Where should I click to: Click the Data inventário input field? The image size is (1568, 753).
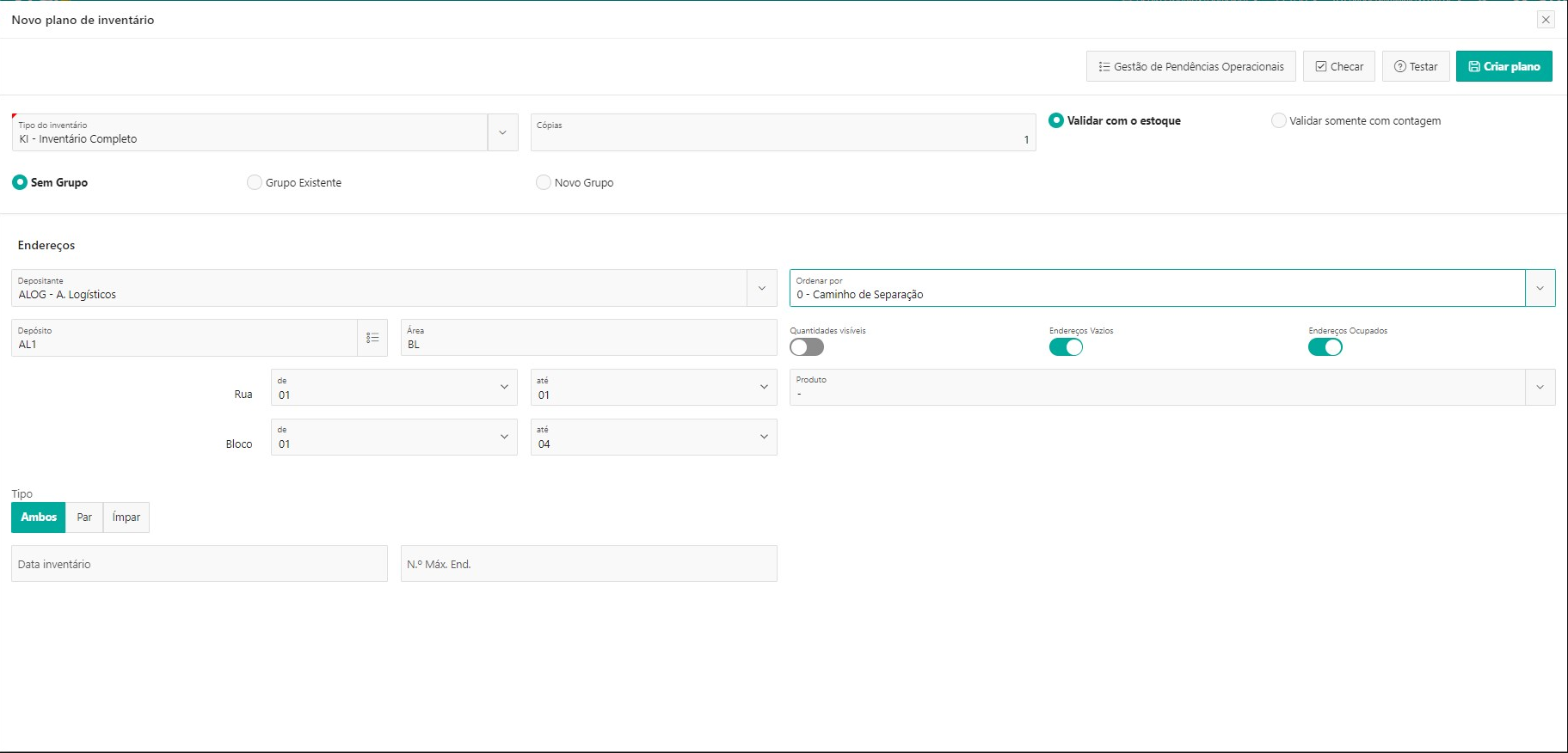point(199,564)
